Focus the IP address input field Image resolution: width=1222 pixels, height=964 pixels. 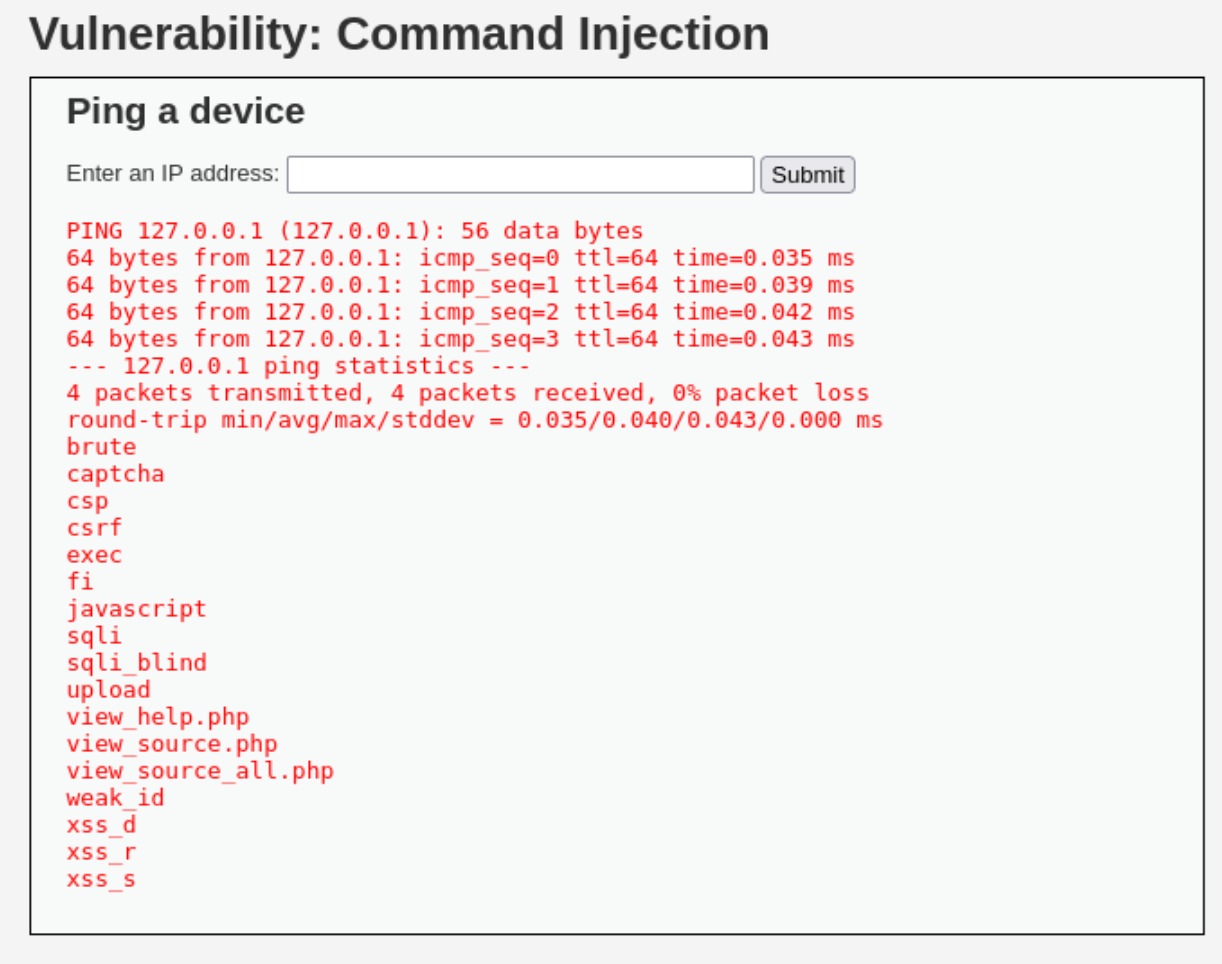coord(520,174)
